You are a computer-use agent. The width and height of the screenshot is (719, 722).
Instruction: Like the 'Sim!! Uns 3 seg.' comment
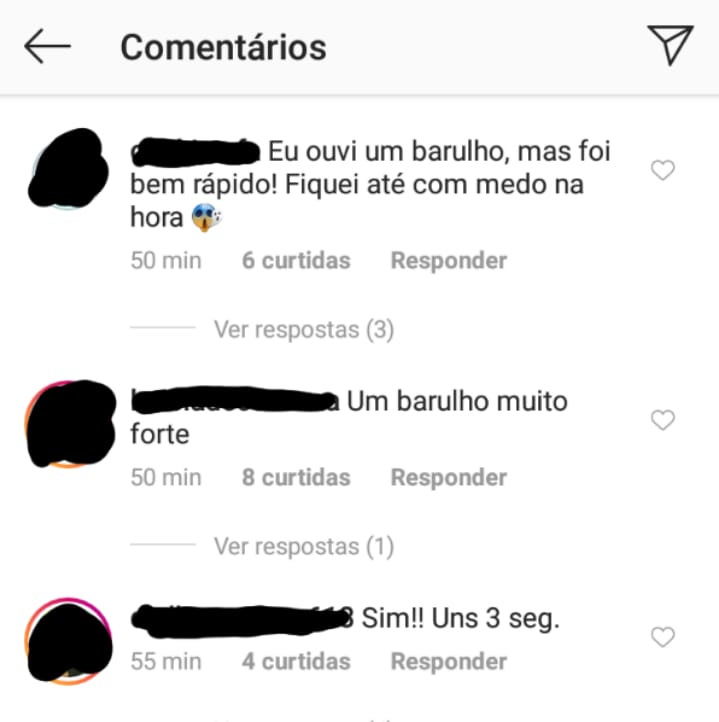pyautogui.click(x=663, y=637)
